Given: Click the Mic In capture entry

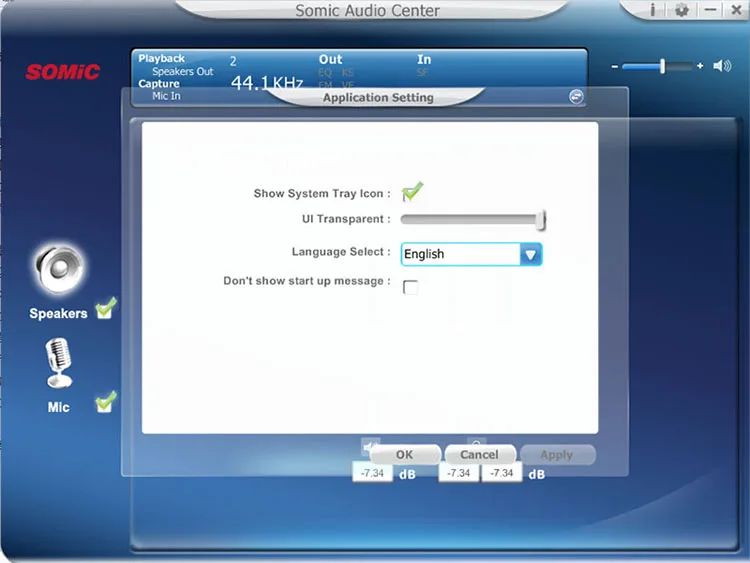Looking at the screenshot, I should coord(166,96).
